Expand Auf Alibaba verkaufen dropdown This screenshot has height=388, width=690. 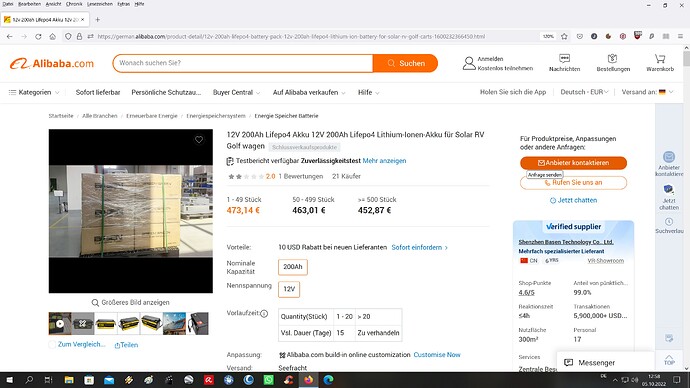pos(309,92)
